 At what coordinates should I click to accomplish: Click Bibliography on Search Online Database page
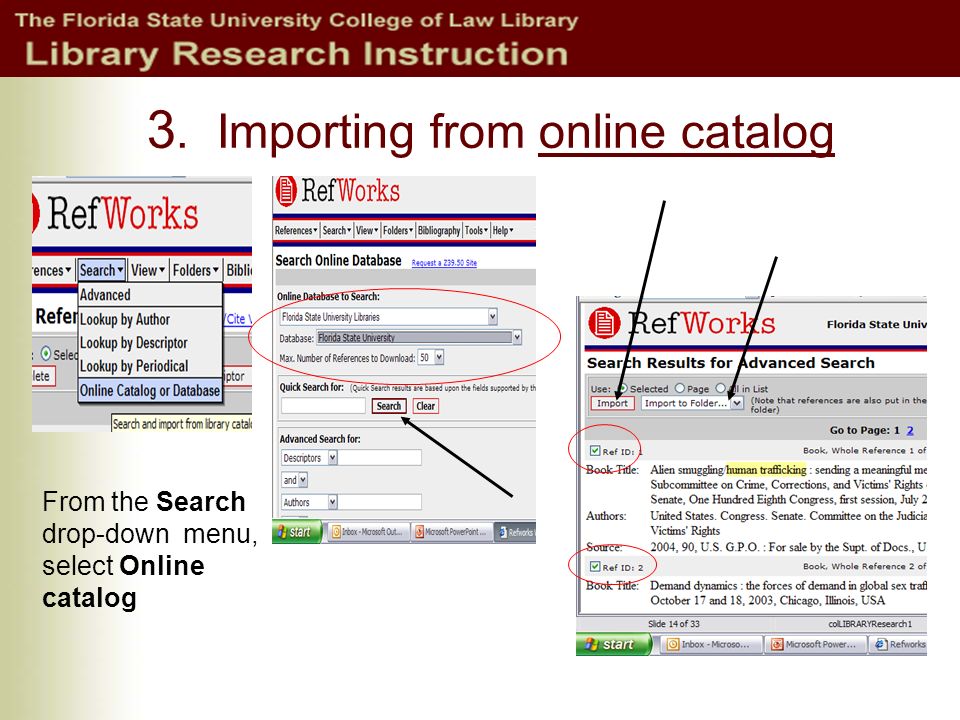pyautogui.click(x=439, y=231)
